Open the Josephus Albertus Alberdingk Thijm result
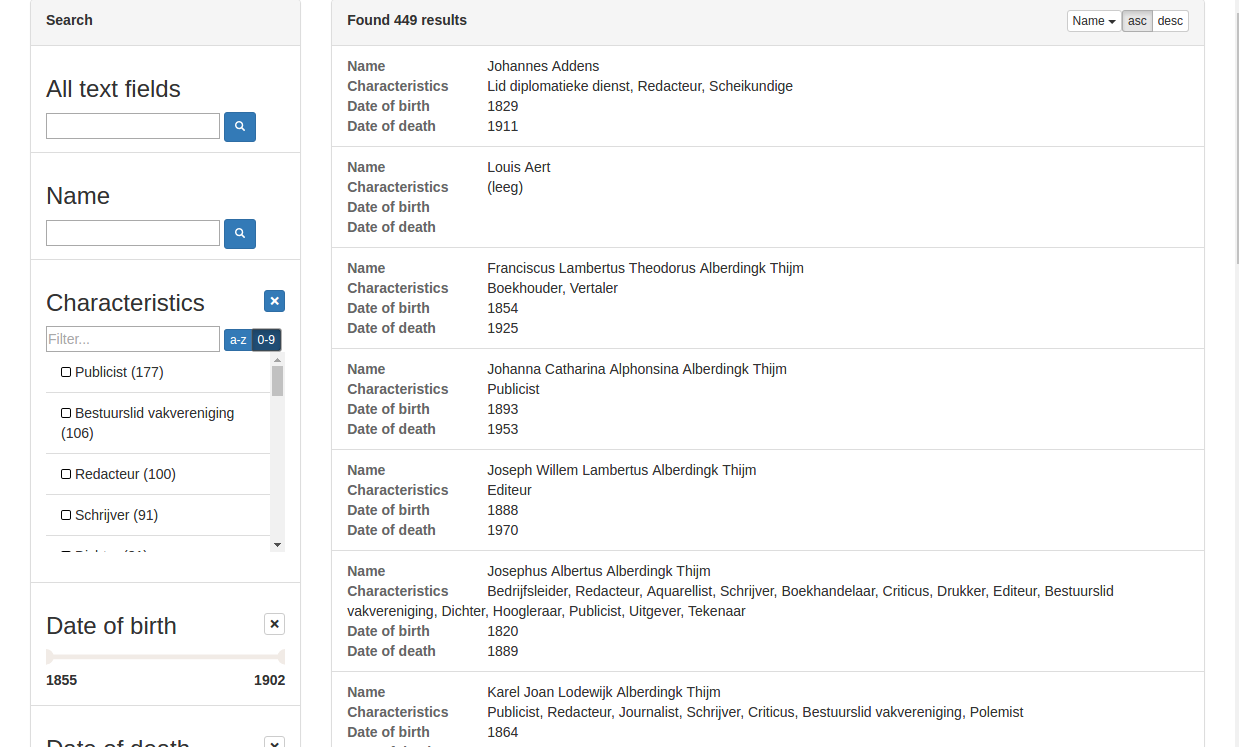 click(x=768, y=611)
